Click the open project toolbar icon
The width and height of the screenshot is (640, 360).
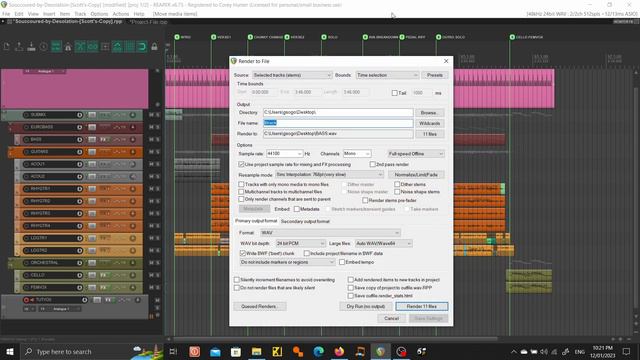point(19,47)
